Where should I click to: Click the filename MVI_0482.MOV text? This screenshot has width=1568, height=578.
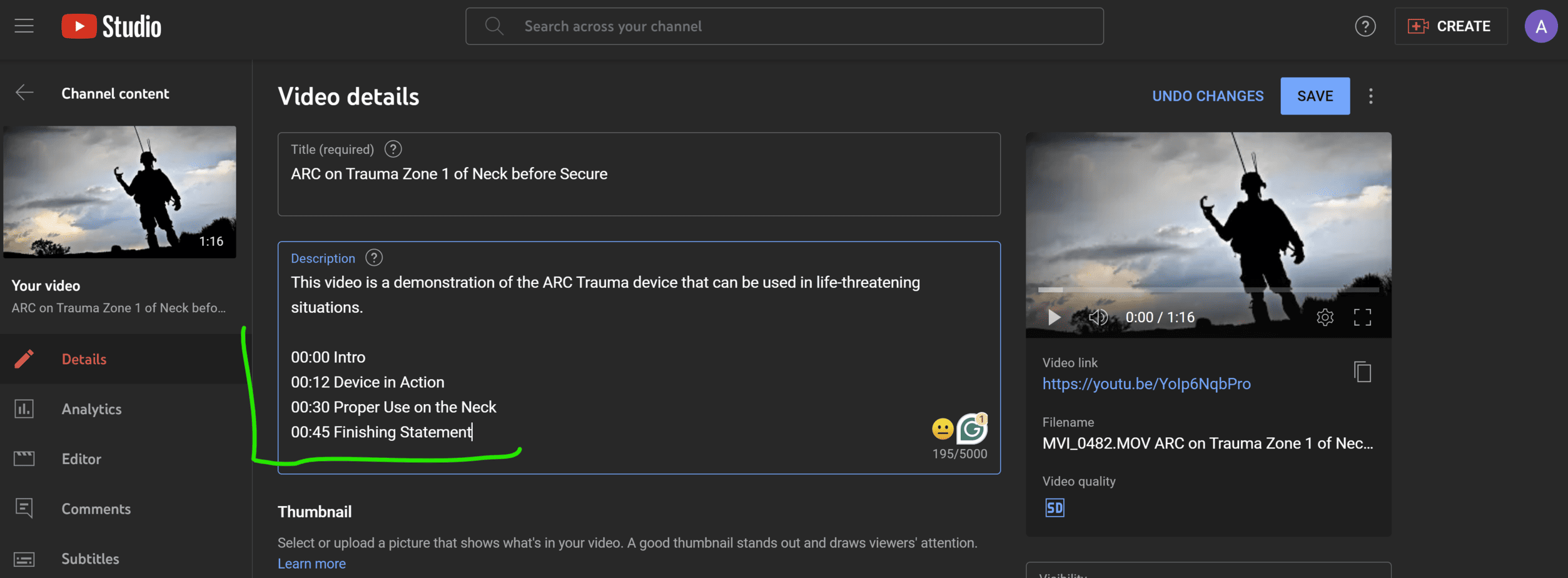click(x=1207, y=444)
